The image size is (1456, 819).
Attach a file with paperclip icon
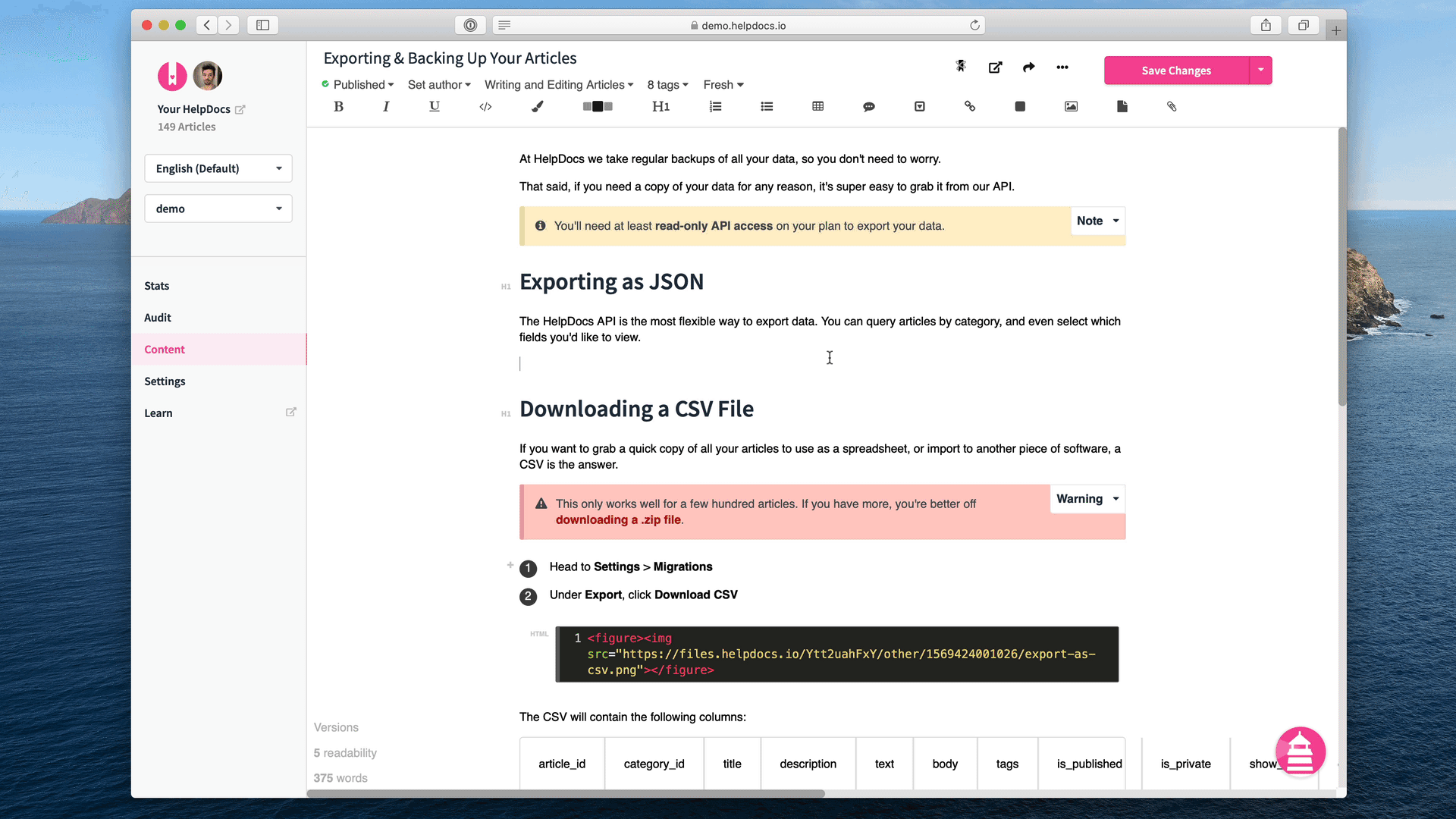tap(1172, 107)
